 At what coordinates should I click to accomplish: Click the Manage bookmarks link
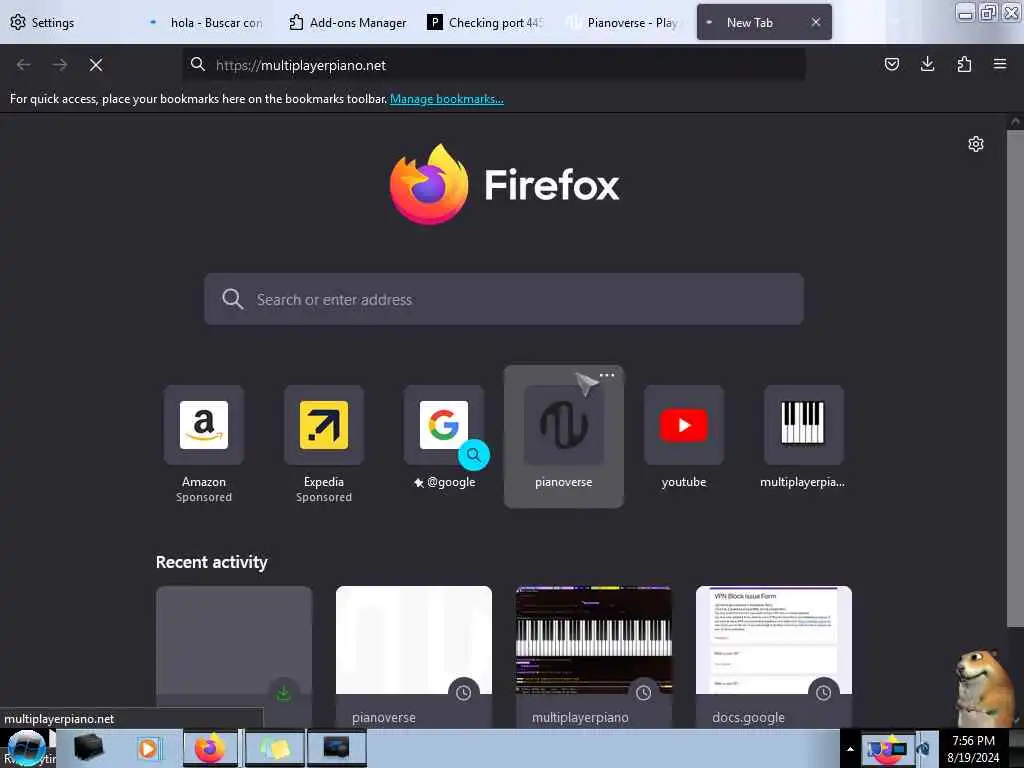(447, 99)
